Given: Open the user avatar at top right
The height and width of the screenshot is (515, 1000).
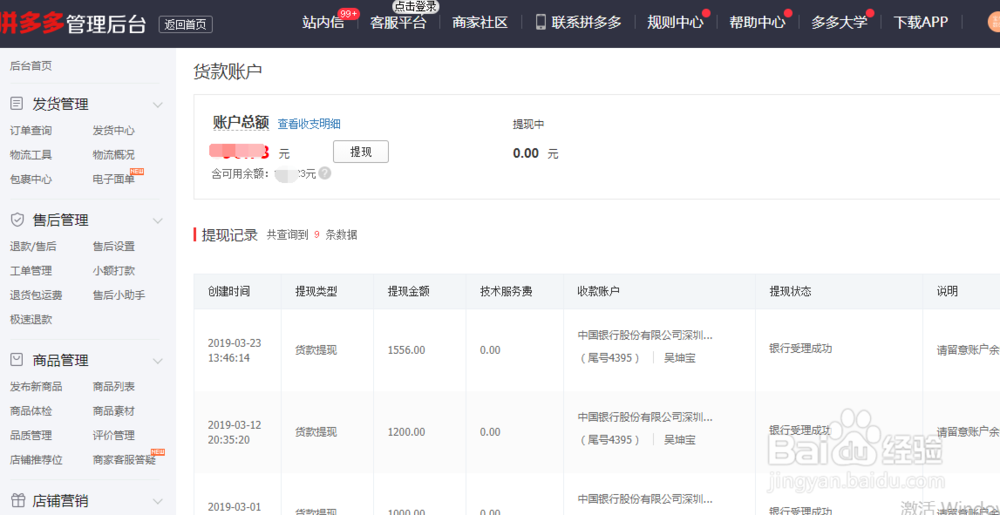Looking at the screenshot, I should pos(994,22).
